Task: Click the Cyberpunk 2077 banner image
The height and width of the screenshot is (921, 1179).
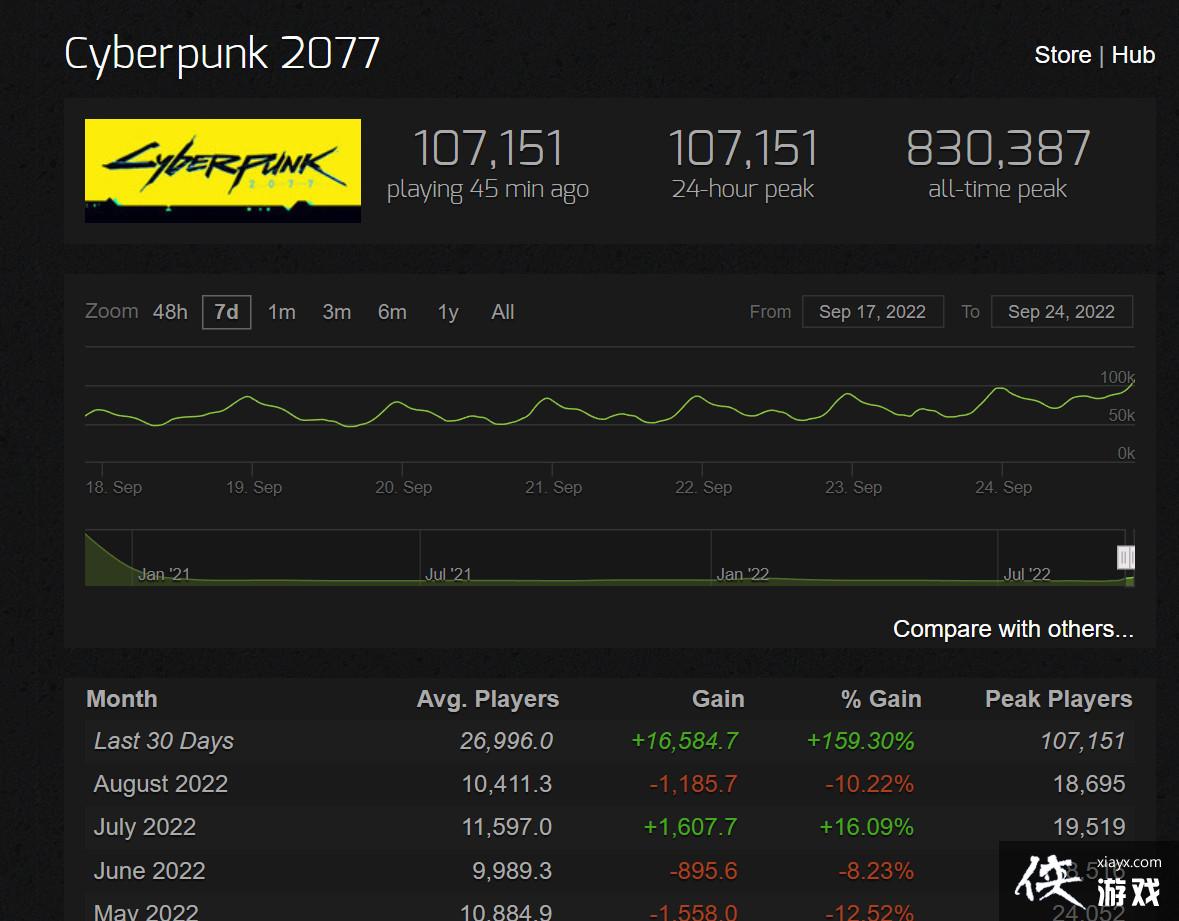Action: [222, 170]
